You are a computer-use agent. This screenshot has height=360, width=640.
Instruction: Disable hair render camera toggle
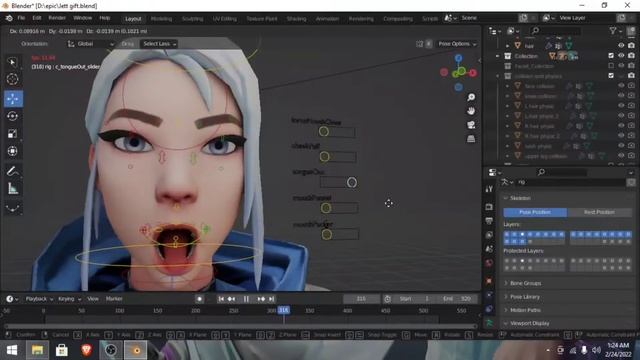click(x=631, y=46)
